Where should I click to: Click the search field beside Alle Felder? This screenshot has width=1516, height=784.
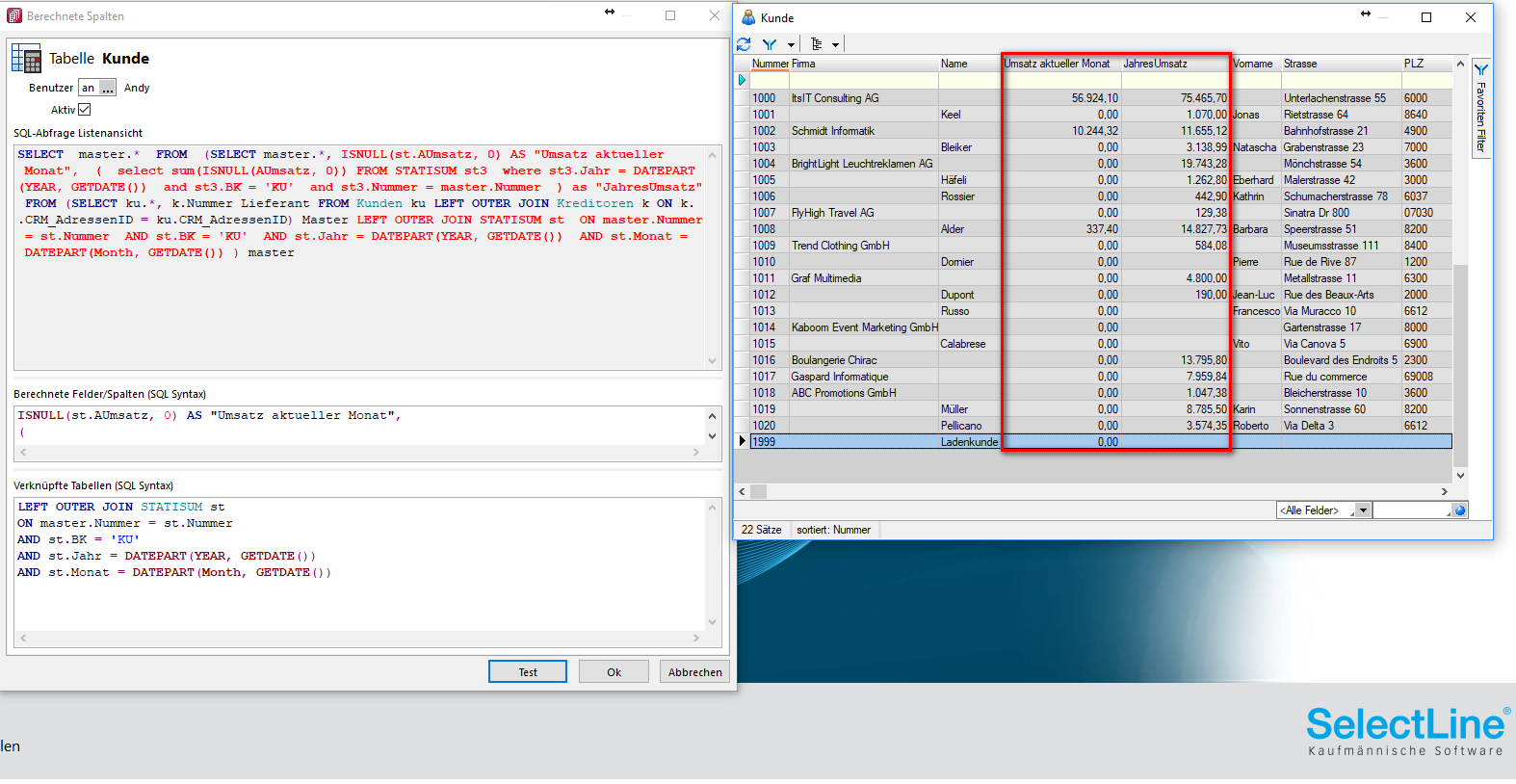pyautogui.click(x=1411, y=510)
